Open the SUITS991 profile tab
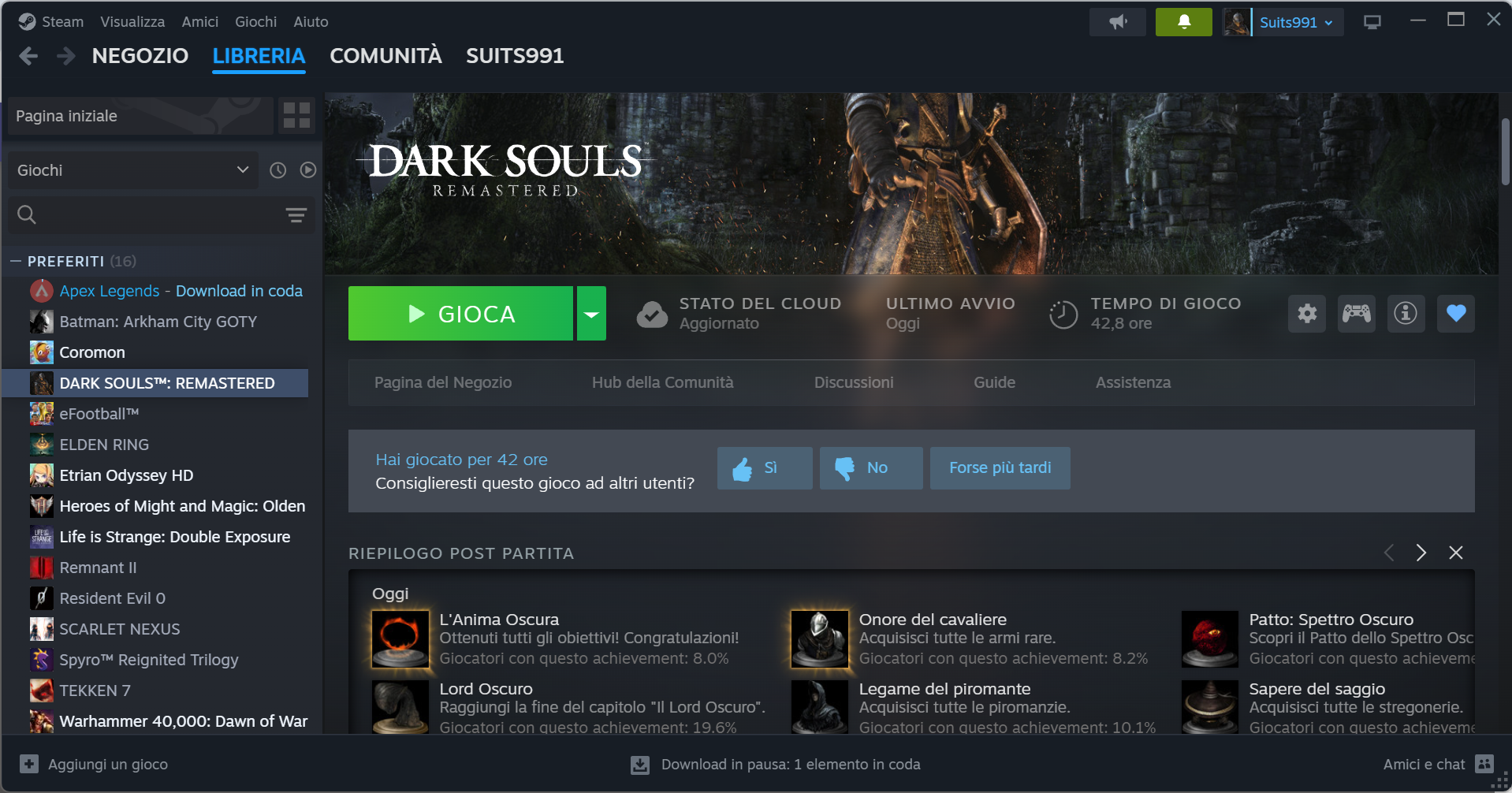The width and height of the screenshot is (1512, 793). pos(515,56)
